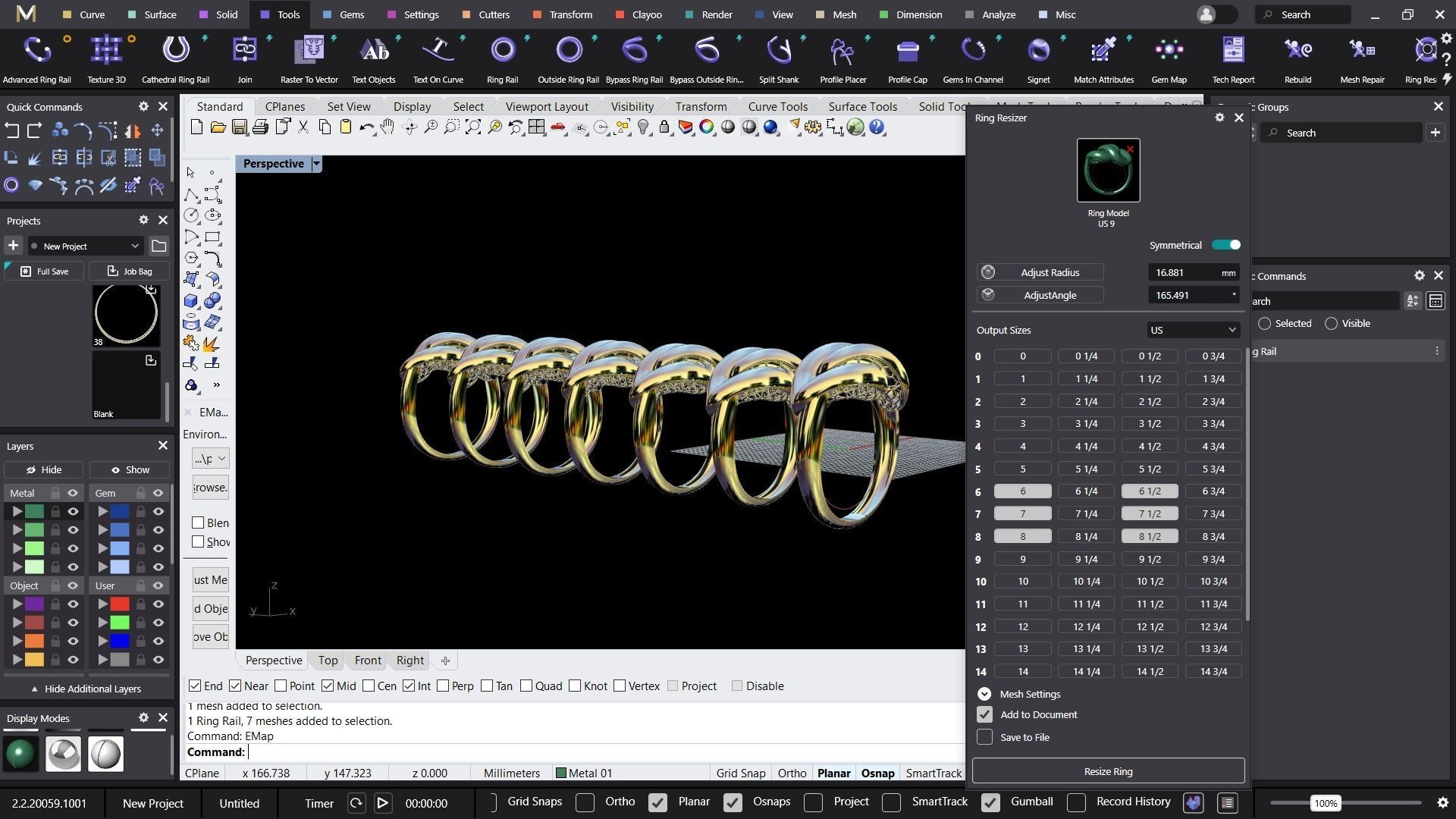Open the US output sizes dropdown

(1193, 330)
